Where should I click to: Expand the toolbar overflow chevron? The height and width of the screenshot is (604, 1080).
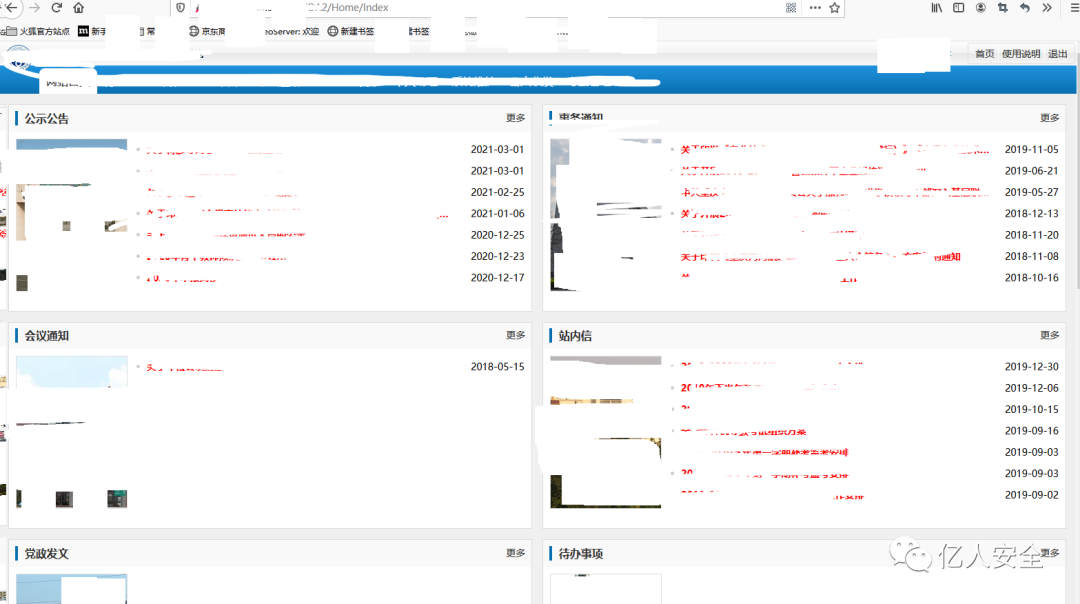click(1047, 8)
